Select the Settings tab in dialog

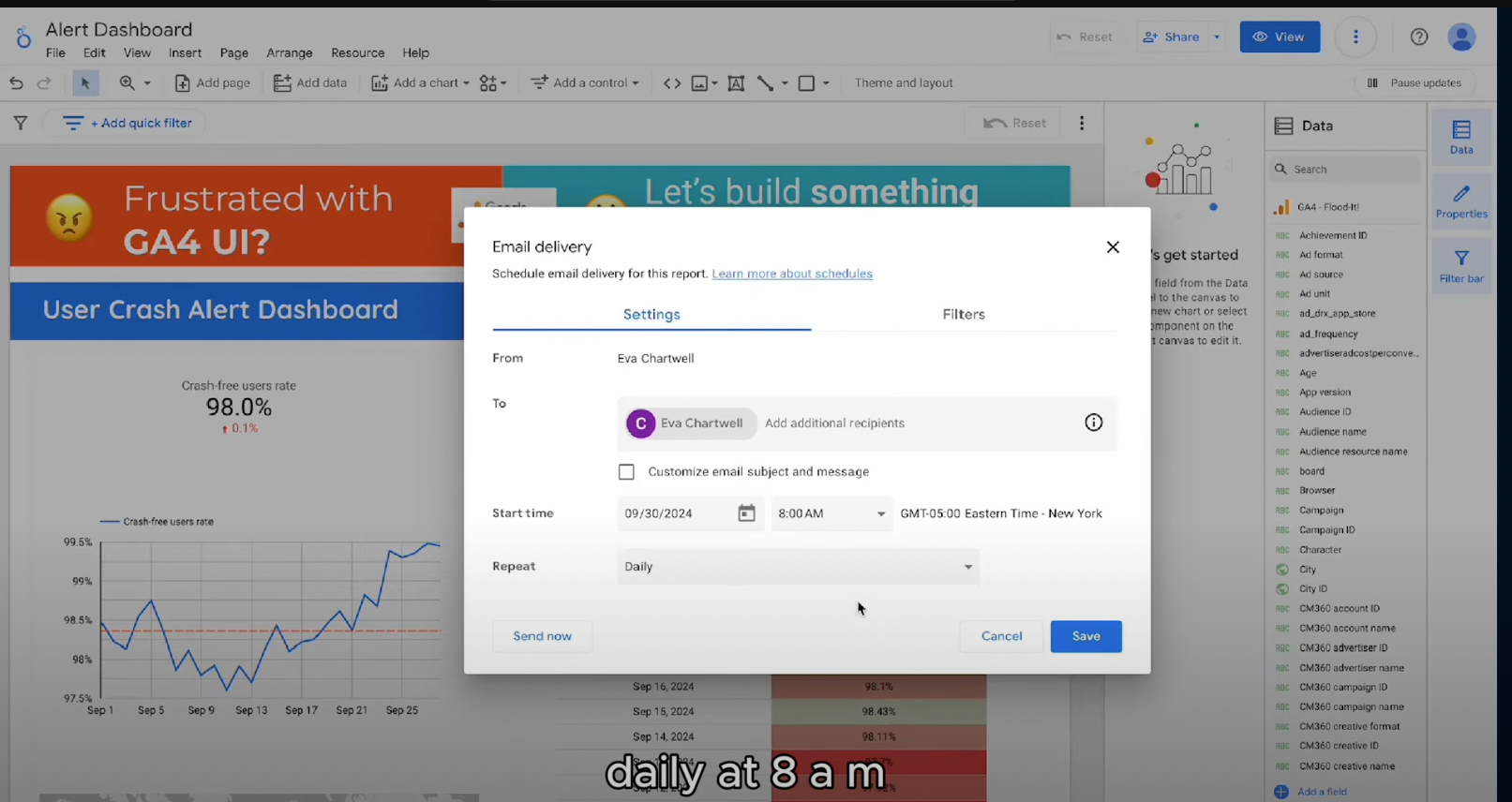pos(651,315)
